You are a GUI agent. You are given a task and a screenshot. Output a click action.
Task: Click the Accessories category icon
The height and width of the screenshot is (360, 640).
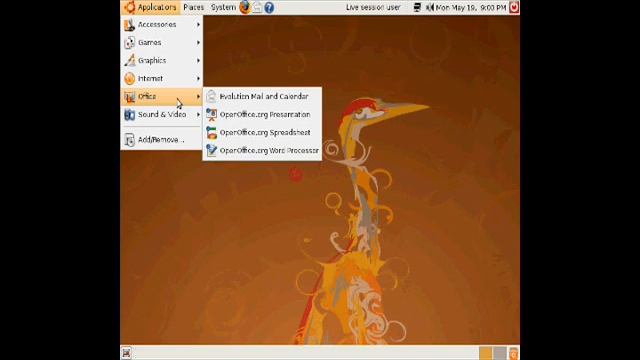(x=129, y=24)
